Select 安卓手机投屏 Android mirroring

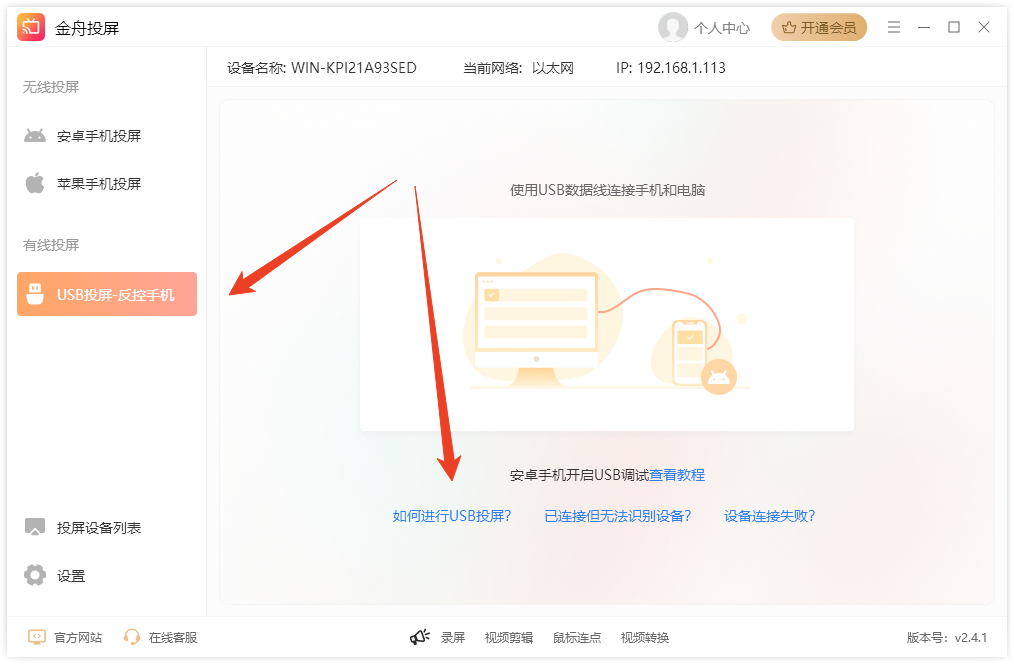coord(100,135)
